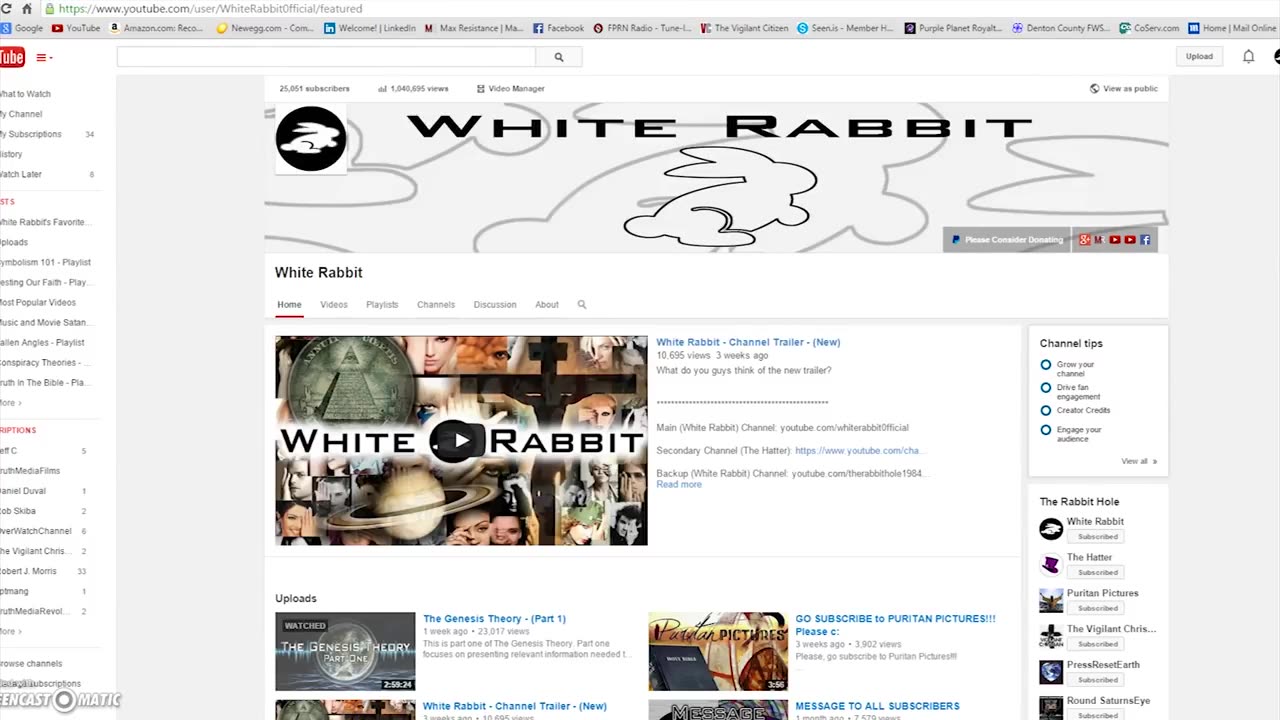This screenshot has width=1280, height=720.
Task: Open the Amazon.com bookmark
Action: click(x=156, y=28)
